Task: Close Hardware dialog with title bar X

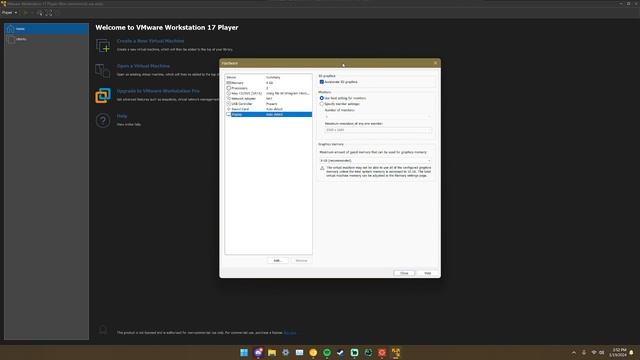Action: (x=436, y=63)
